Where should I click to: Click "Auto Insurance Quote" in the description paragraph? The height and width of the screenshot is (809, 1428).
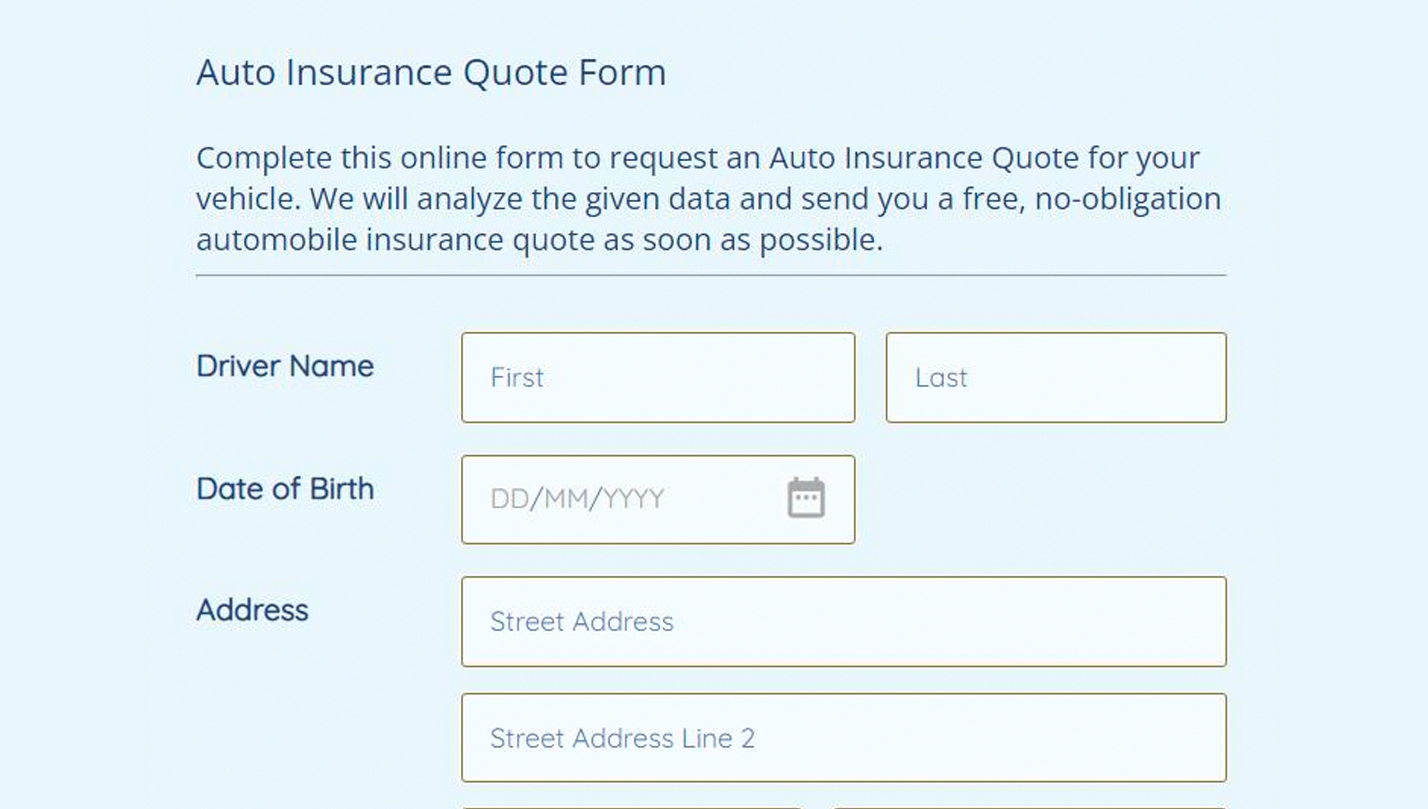923,158
